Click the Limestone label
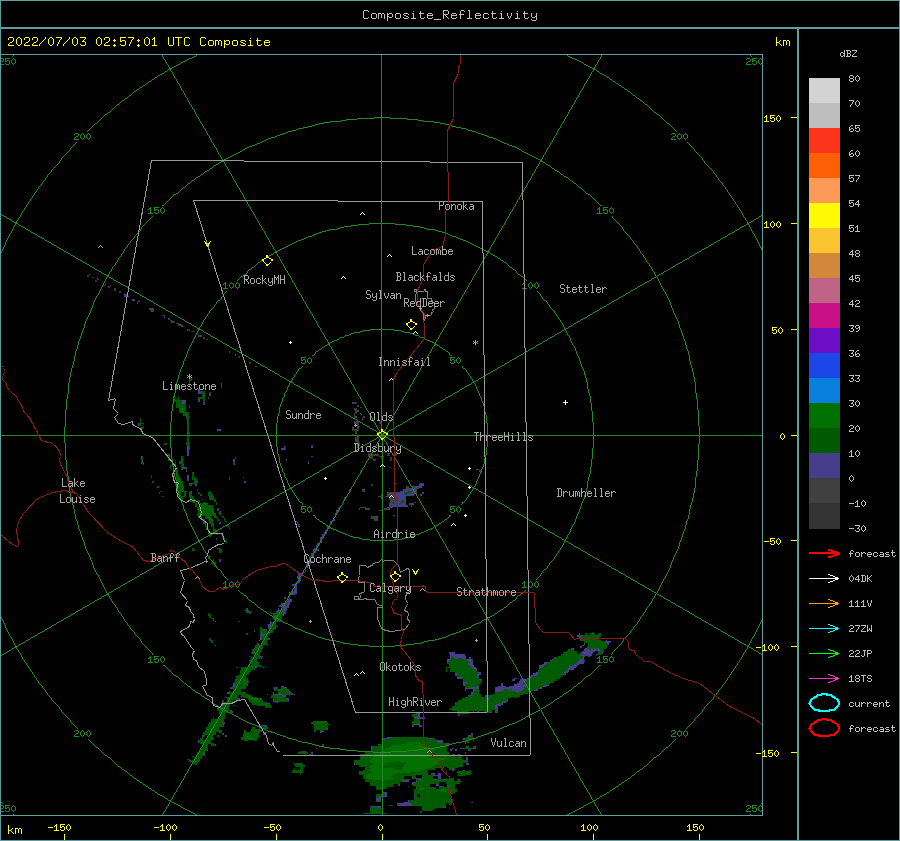Viewport: 900px width, 841px height. 189,386
